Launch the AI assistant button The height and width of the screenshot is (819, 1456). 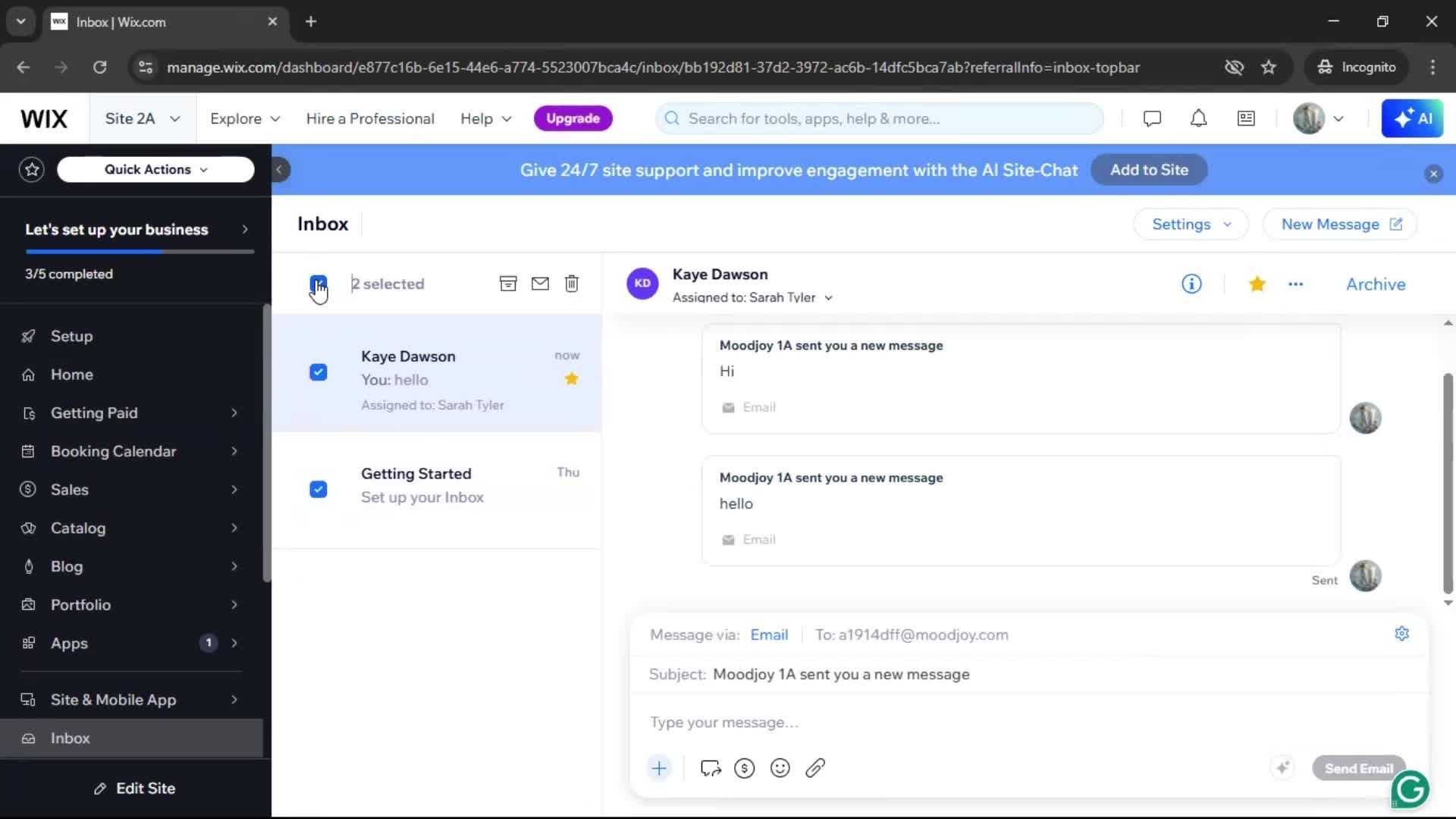pos(1412,118)
